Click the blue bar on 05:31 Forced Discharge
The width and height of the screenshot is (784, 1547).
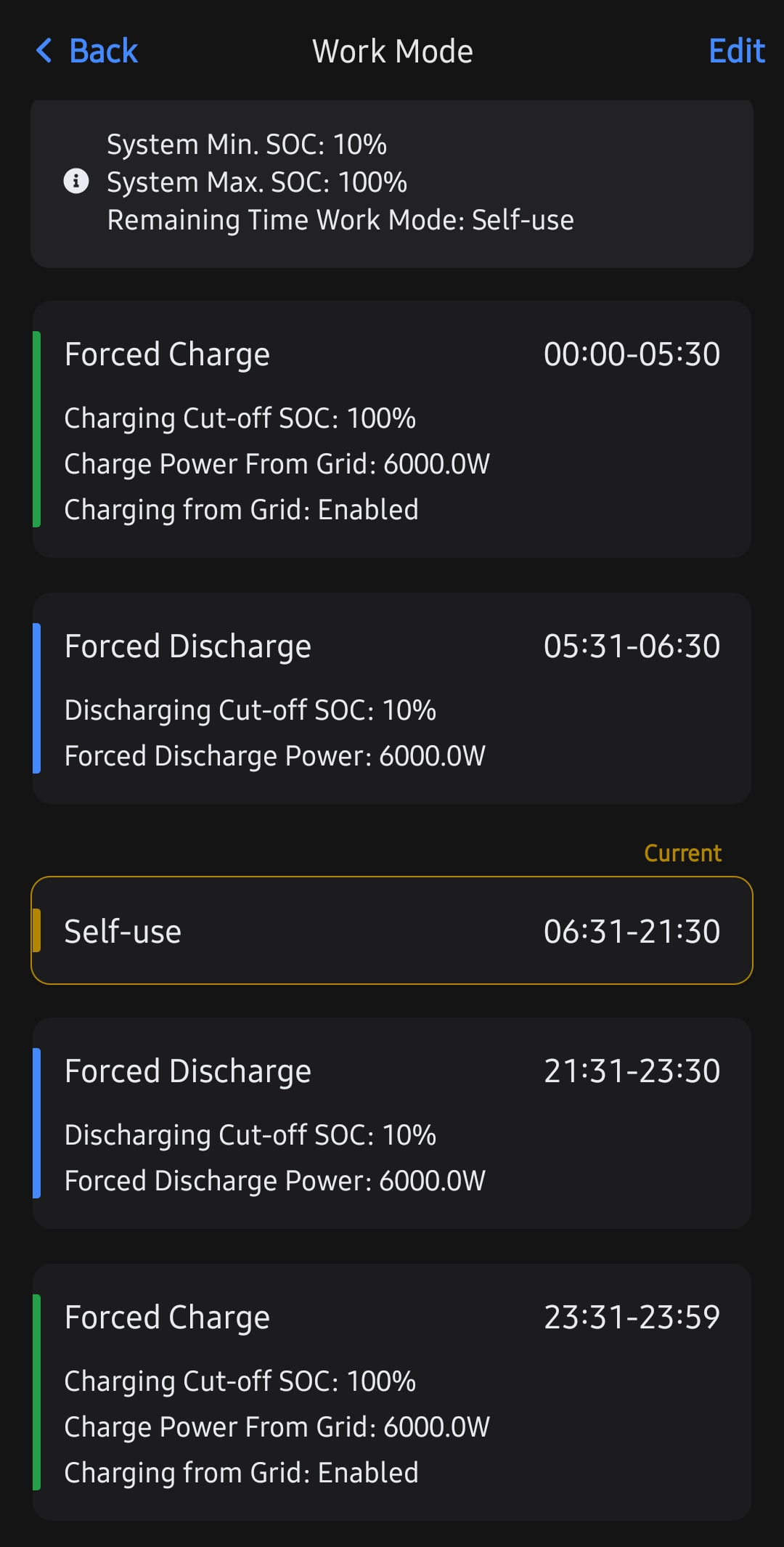point(37,698)
